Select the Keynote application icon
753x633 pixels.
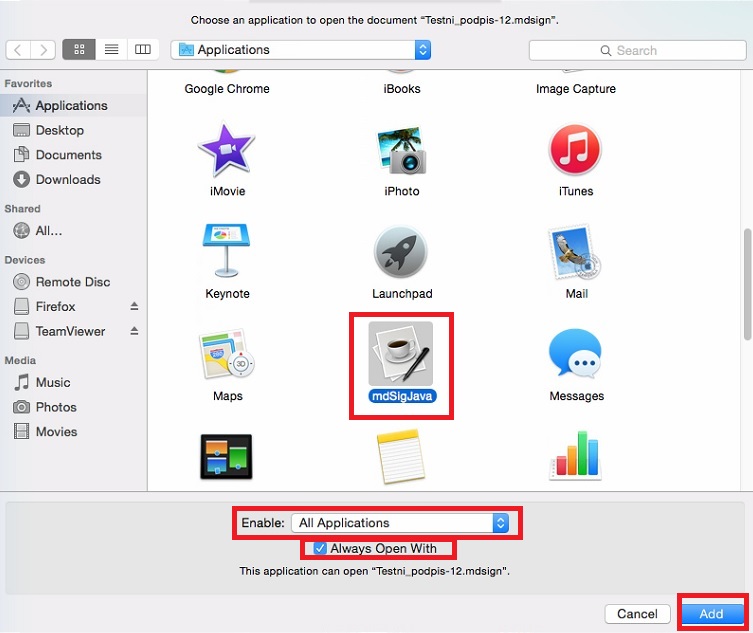227,253
